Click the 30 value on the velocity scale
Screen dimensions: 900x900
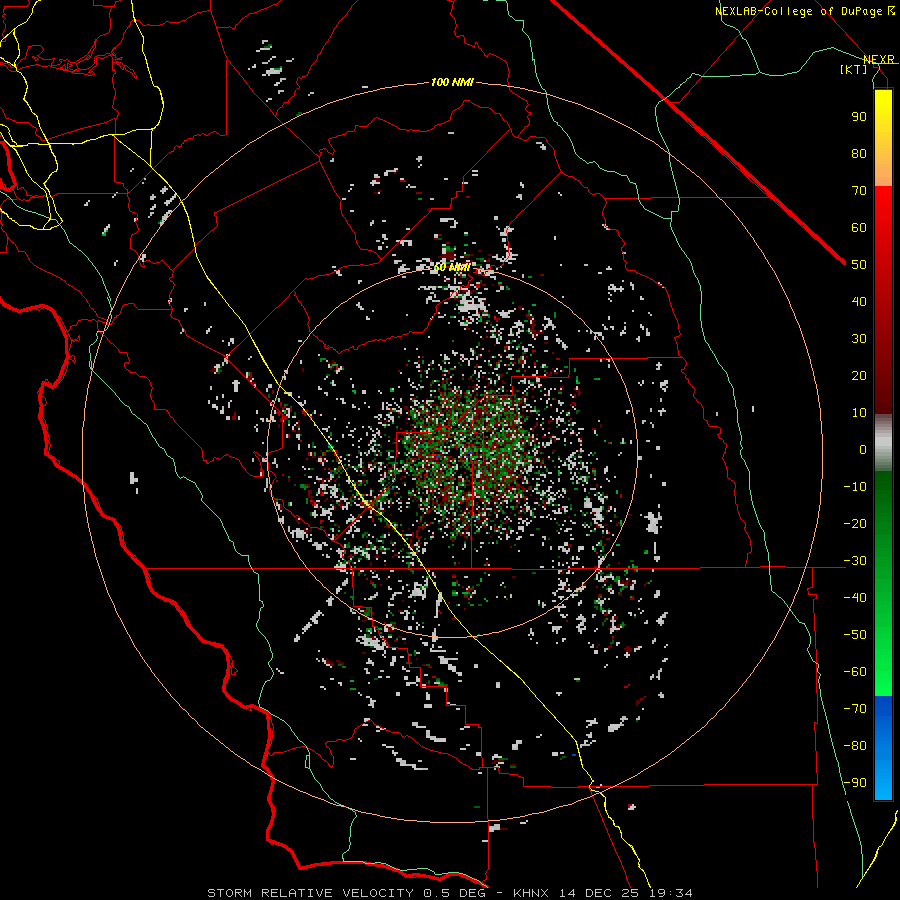pos(859,339)
